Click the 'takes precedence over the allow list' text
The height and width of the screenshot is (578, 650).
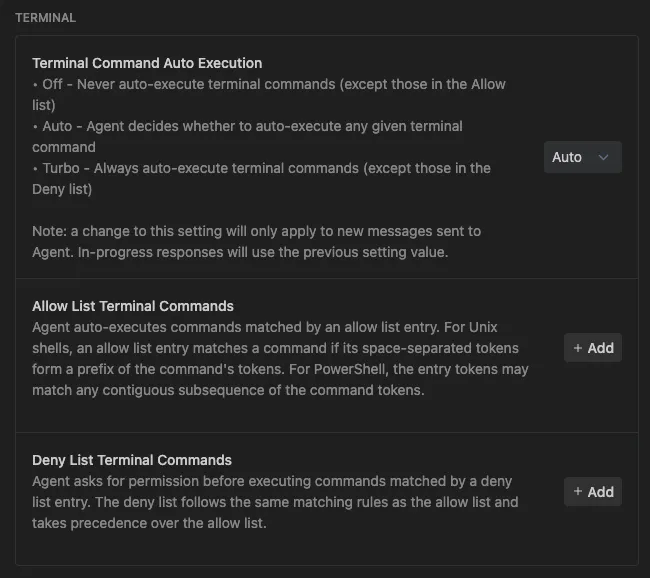[150, 523]
